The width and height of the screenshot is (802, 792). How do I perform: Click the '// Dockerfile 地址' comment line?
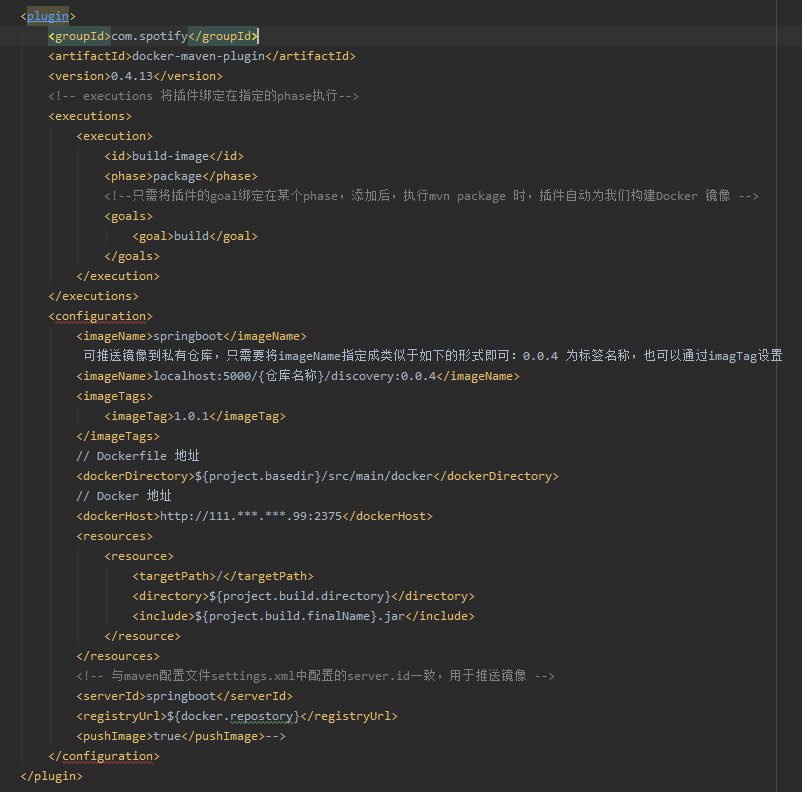pyautogui.click(x=138, y=456)
